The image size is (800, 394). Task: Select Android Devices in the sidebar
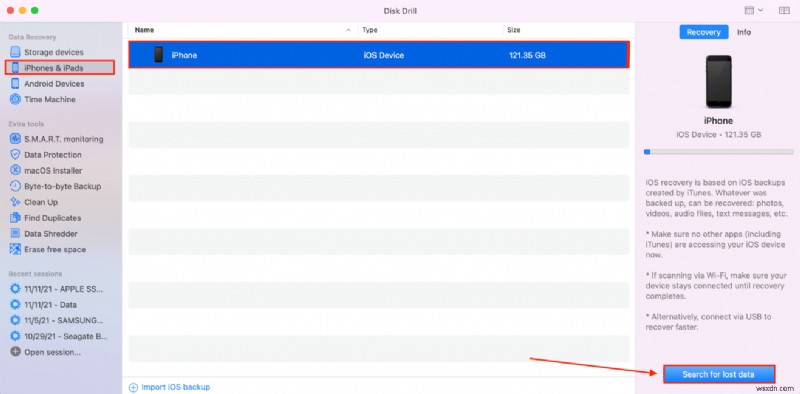pyautogui.click(x=47, y=84)
